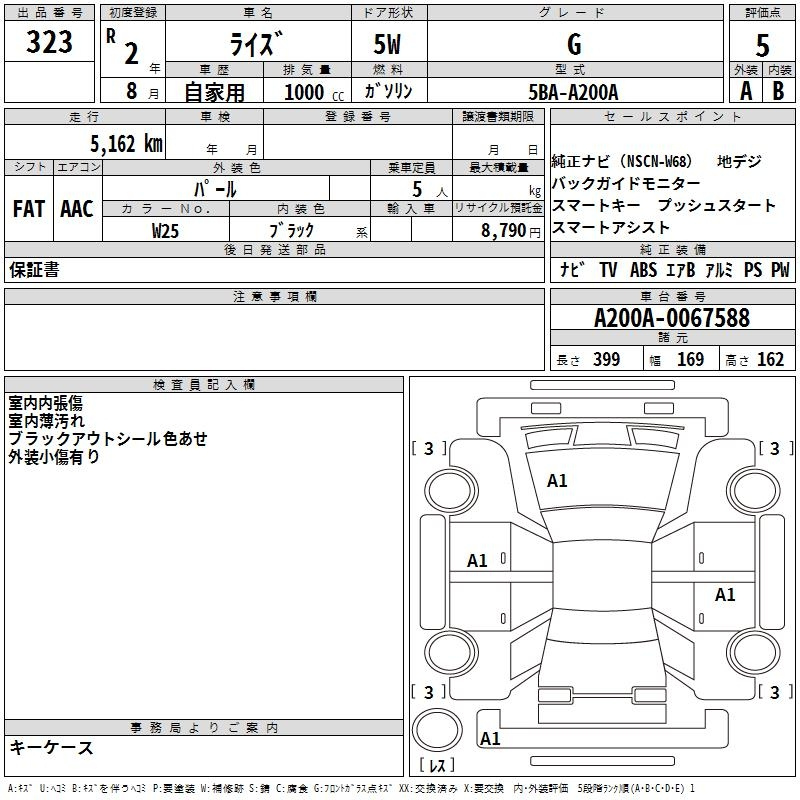The height and width of the screenshot is (800, 800).
Task: Click A1 mark on rear bumper
Action: point(490,738)
